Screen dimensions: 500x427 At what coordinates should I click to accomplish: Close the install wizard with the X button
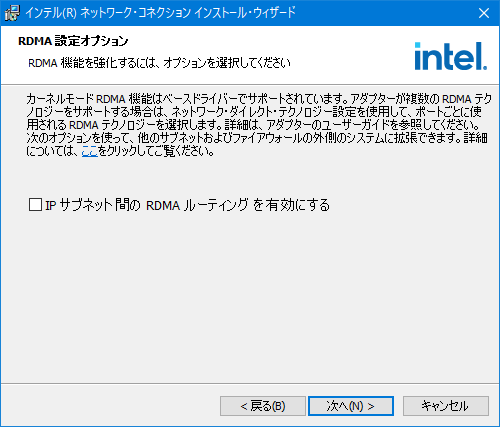(484, 13)
